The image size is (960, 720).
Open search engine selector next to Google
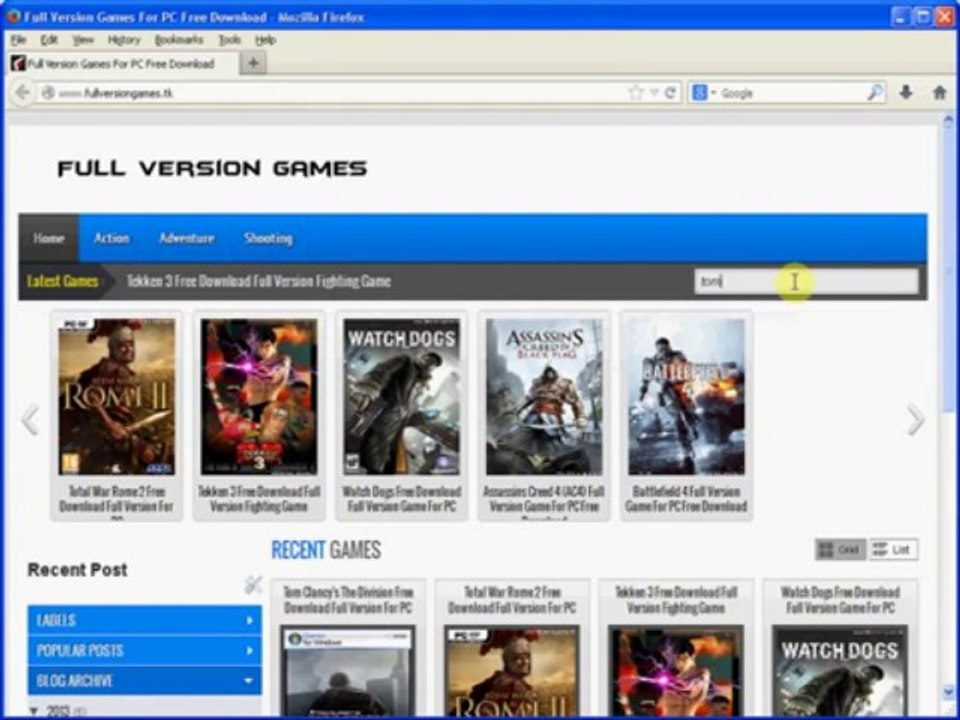[x=703, y=92]
